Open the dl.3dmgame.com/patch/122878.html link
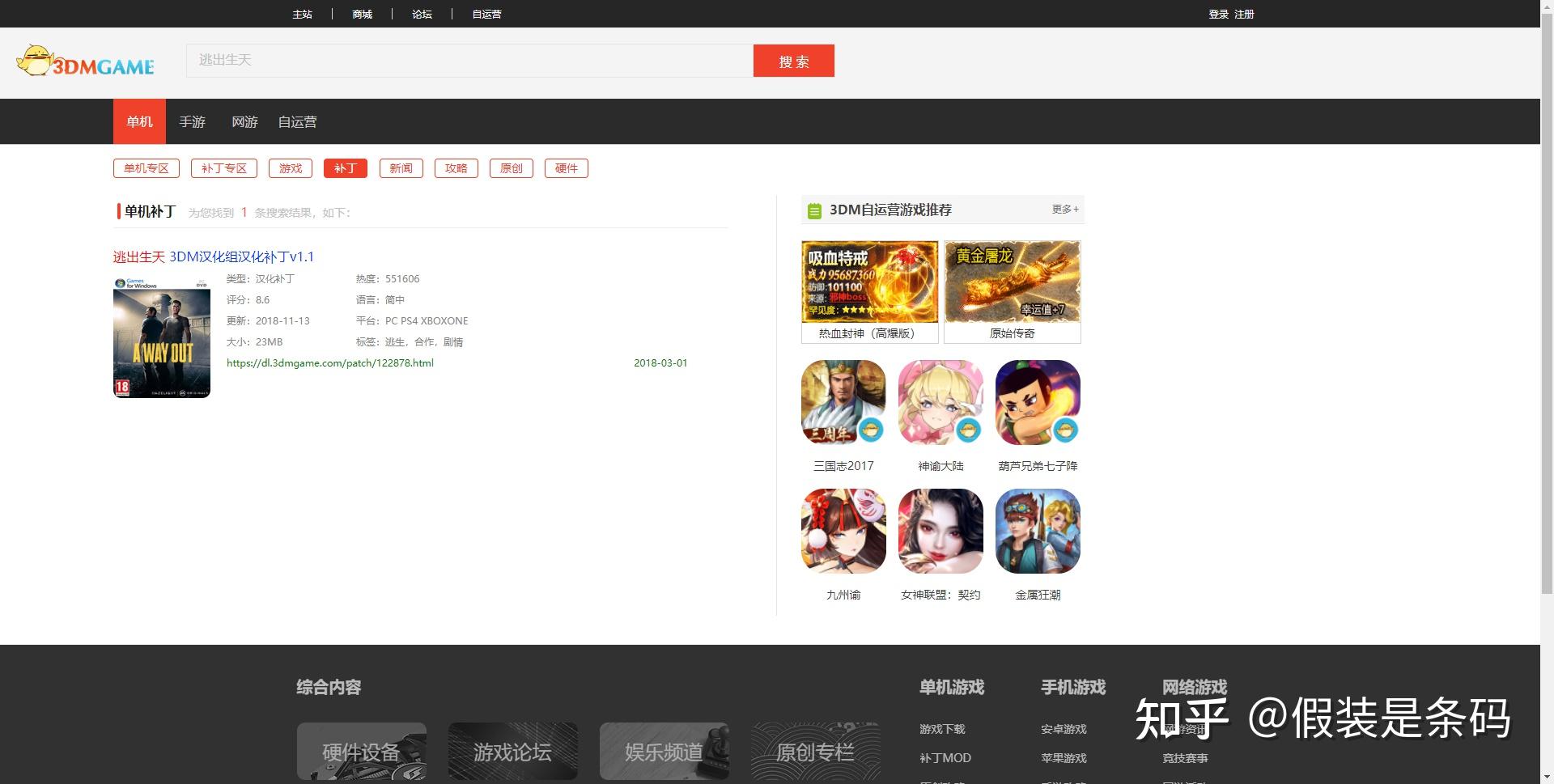This screenshot has height=784, width=1554. [x=330, y=363]
